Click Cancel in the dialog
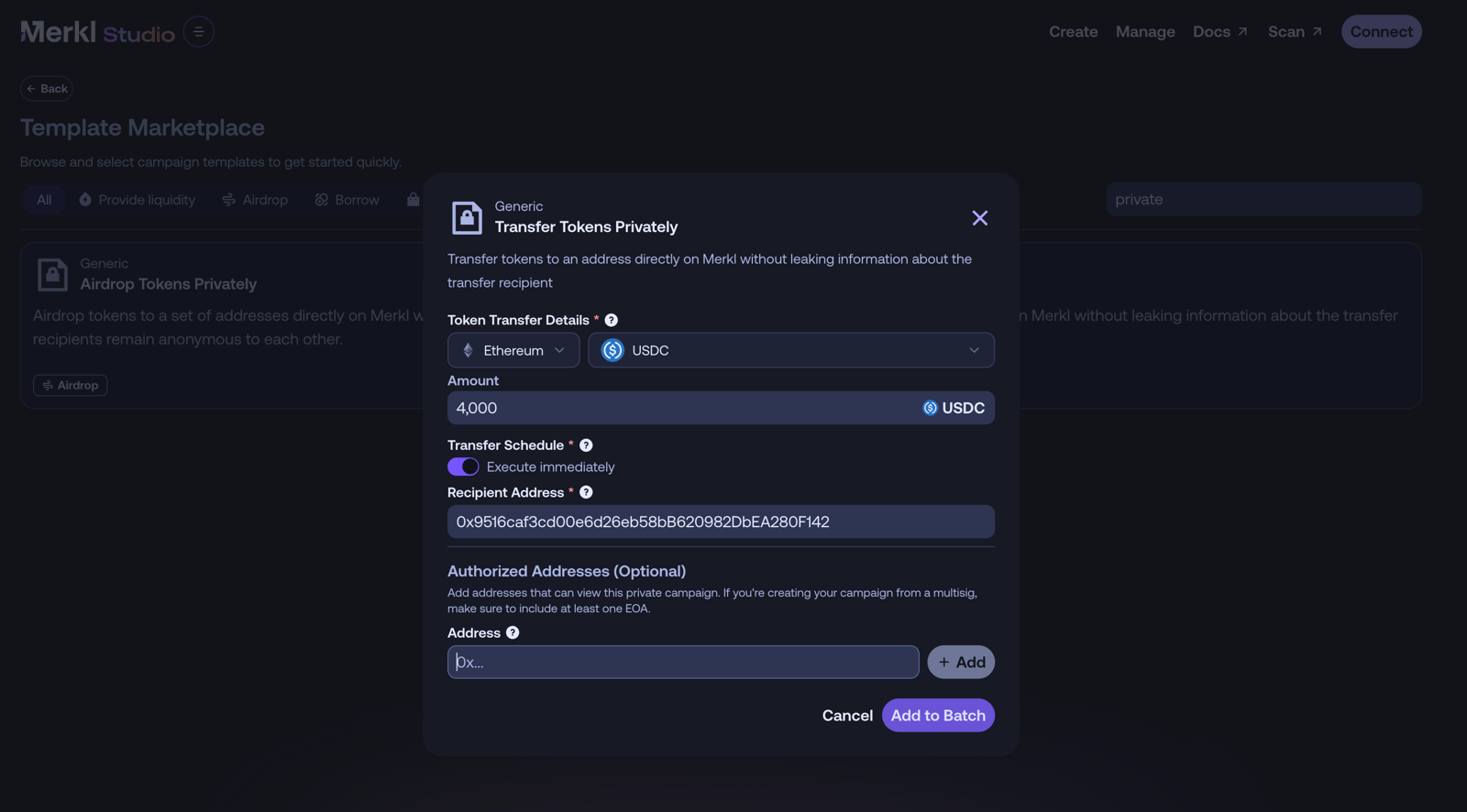The image size is (1467, 812). click(847, 716)
